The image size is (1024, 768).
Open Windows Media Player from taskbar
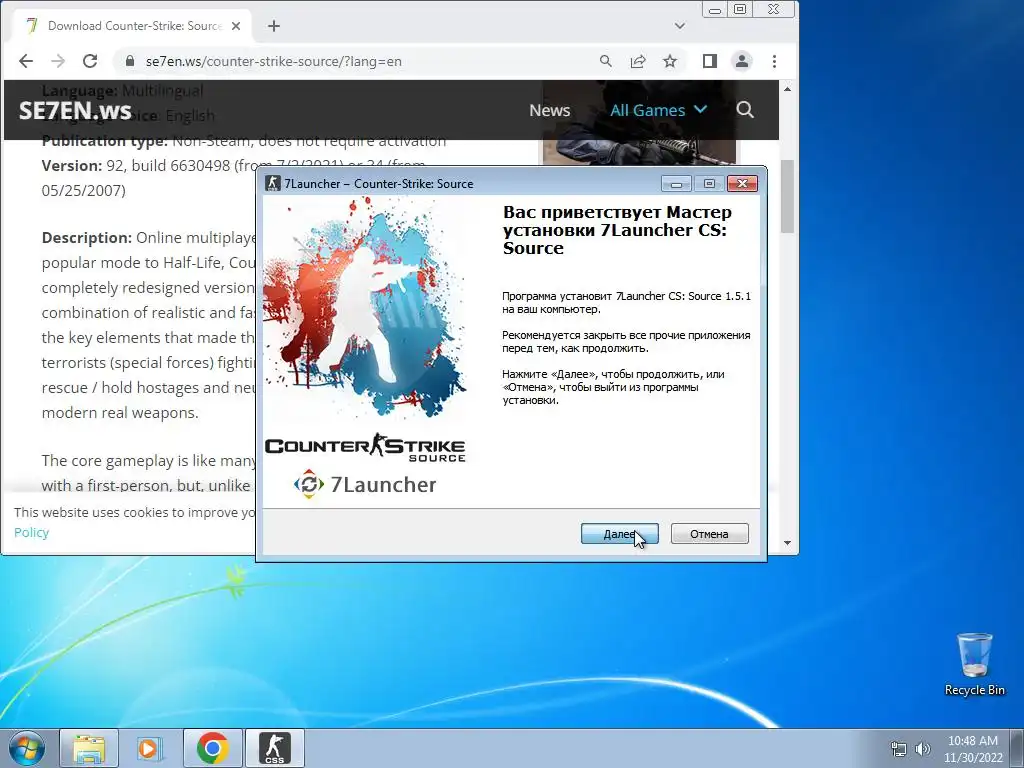click(x=149, y=748)
